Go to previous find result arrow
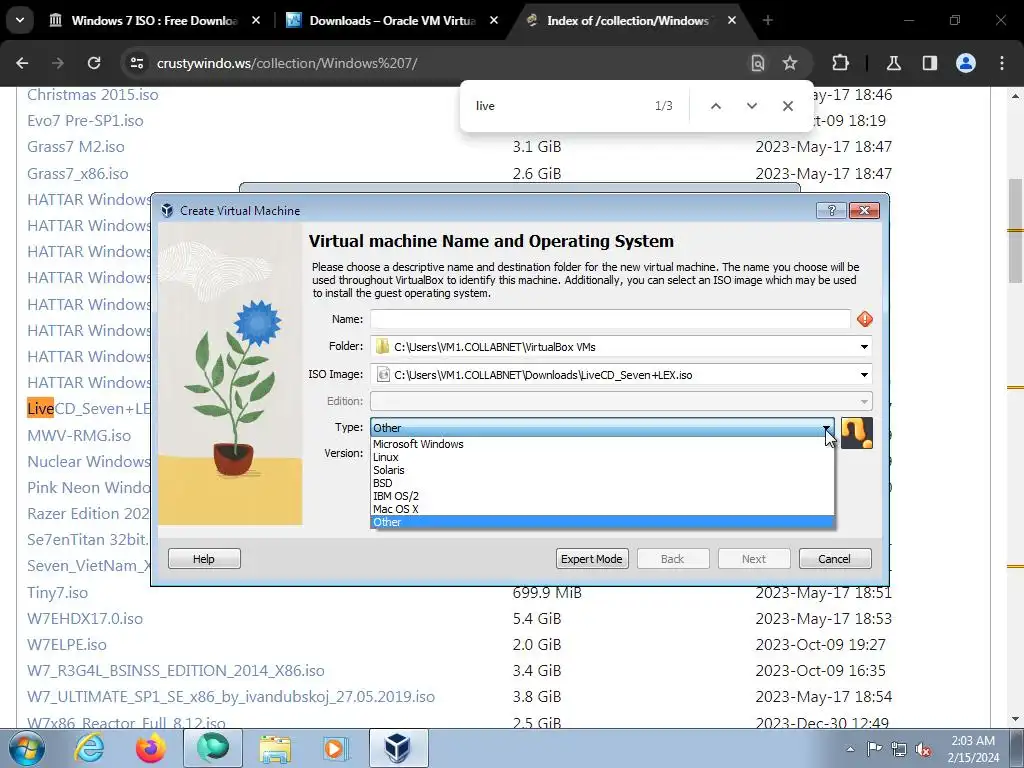The image size is (1024, 768). point(716,106)
